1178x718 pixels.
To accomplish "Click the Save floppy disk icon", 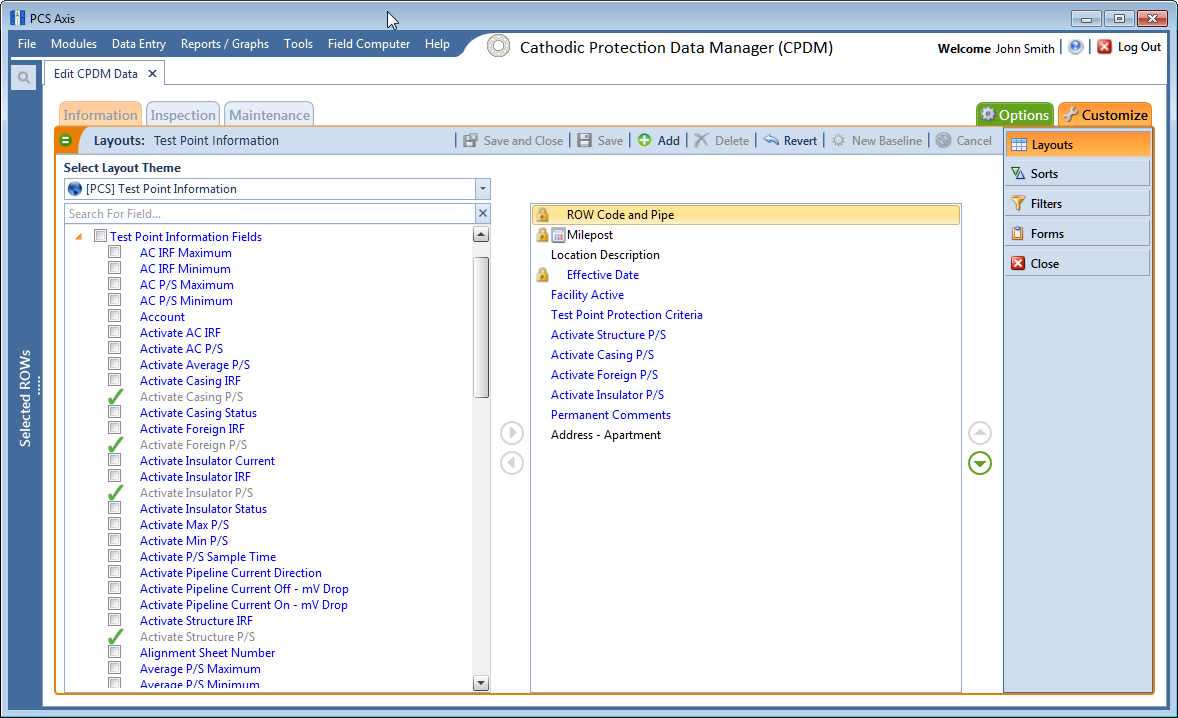I will pyautogui.click(x=584, y=140).
